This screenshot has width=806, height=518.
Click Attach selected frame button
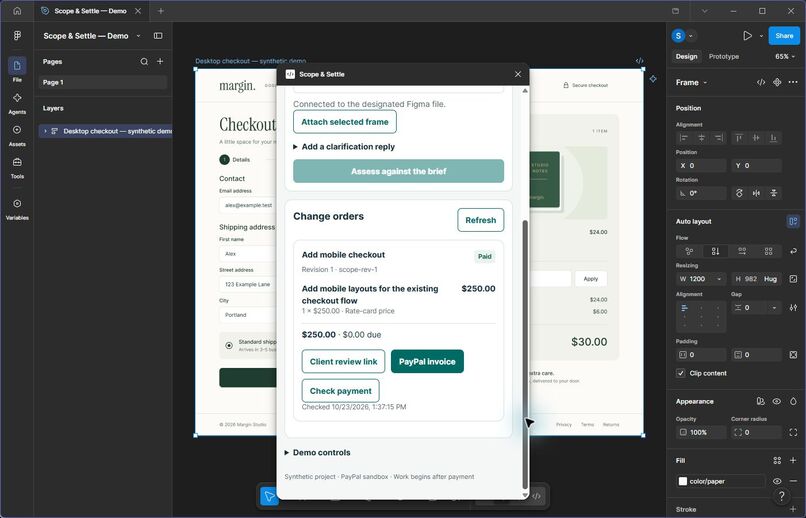click(345, 122)
